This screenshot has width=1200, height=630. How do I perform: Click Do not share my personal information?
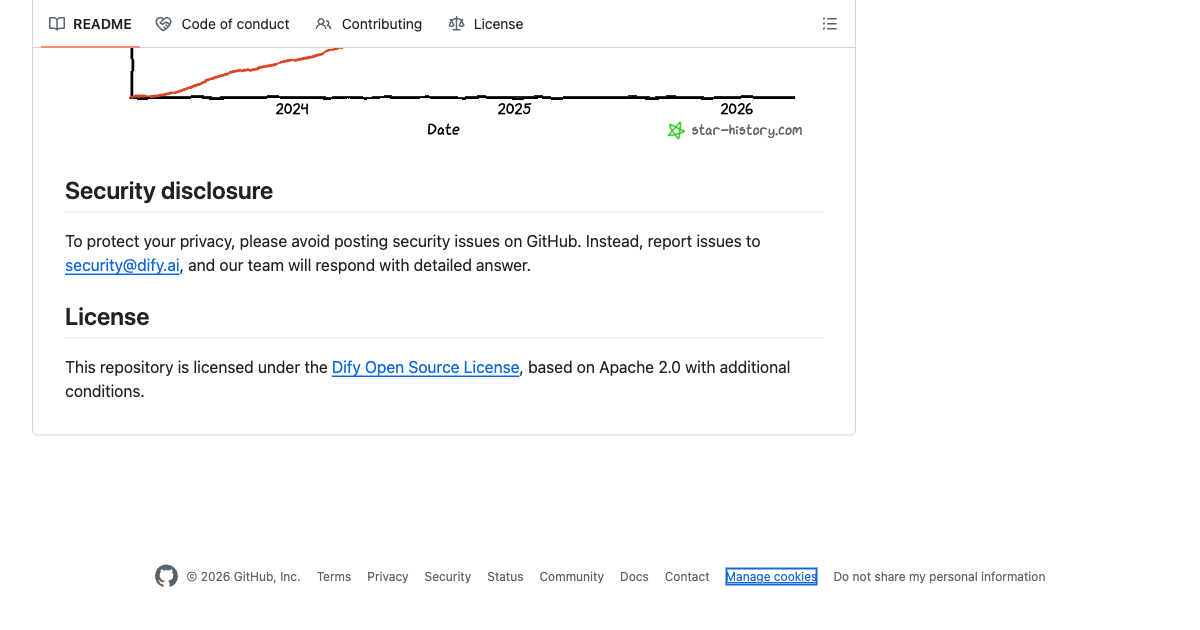point(938,576)
